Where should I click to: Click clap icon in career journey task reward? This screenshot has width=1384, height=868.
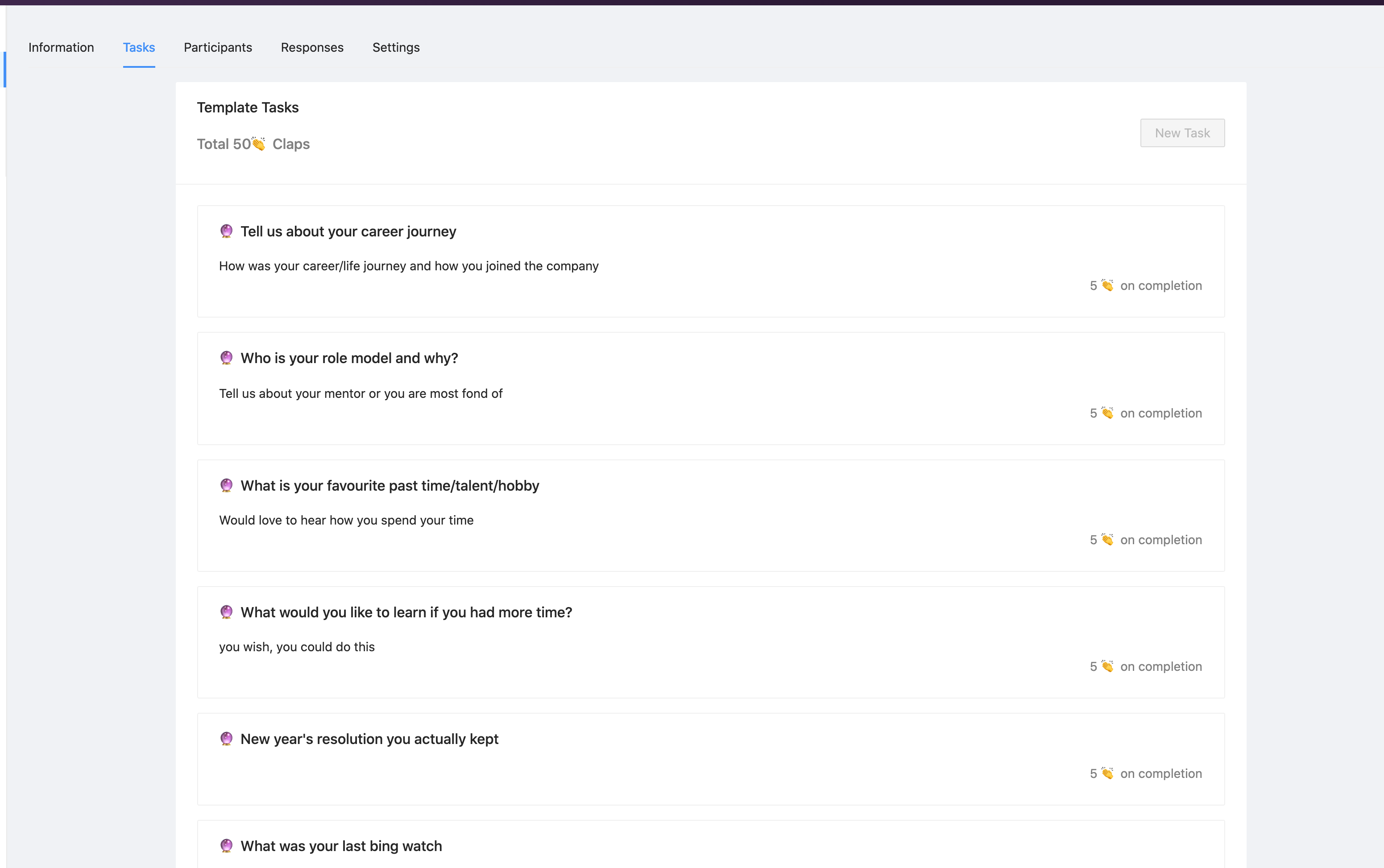click(1107, 285)
